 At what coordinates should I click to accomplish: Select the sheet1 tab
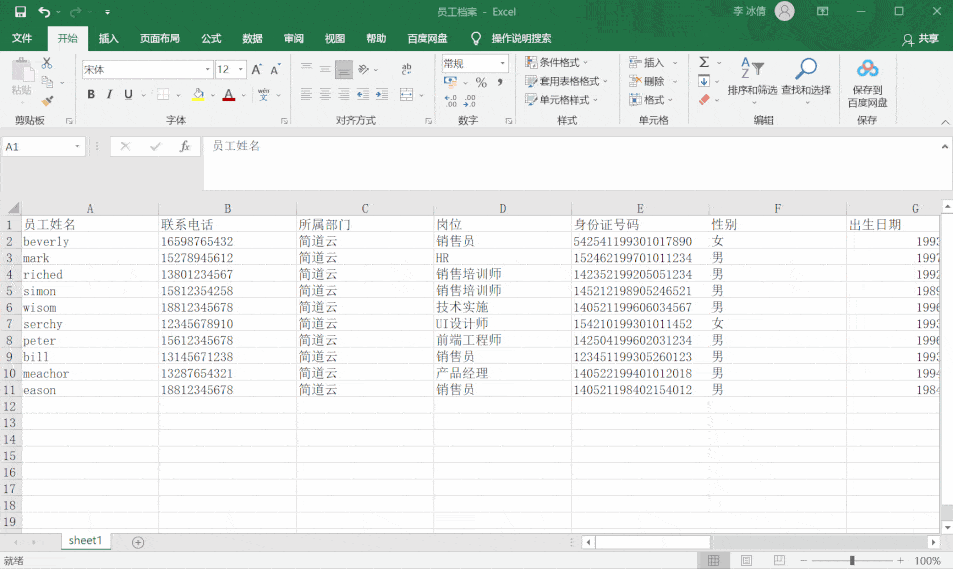click(85, 540)
